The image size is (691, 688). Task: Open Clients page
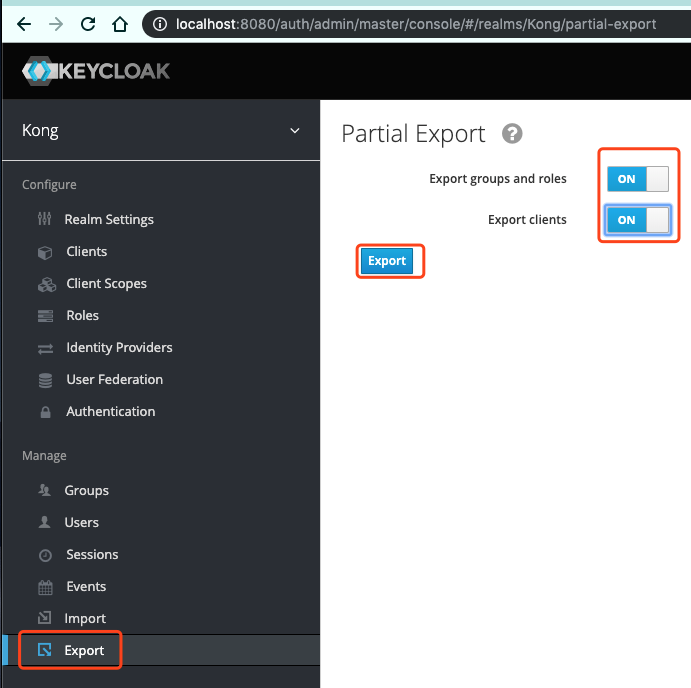pos(86,251)
